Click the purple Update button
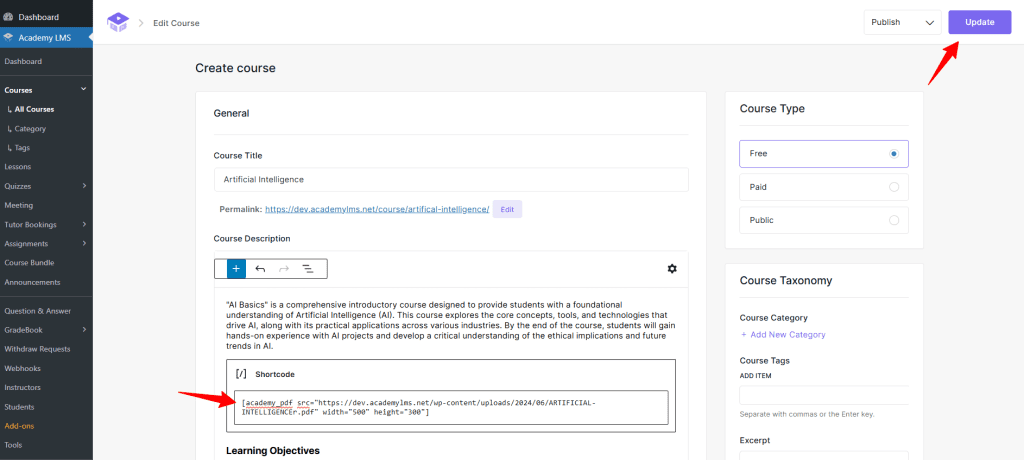This screenshot has width=1024, height=460. tap(979, 22)
